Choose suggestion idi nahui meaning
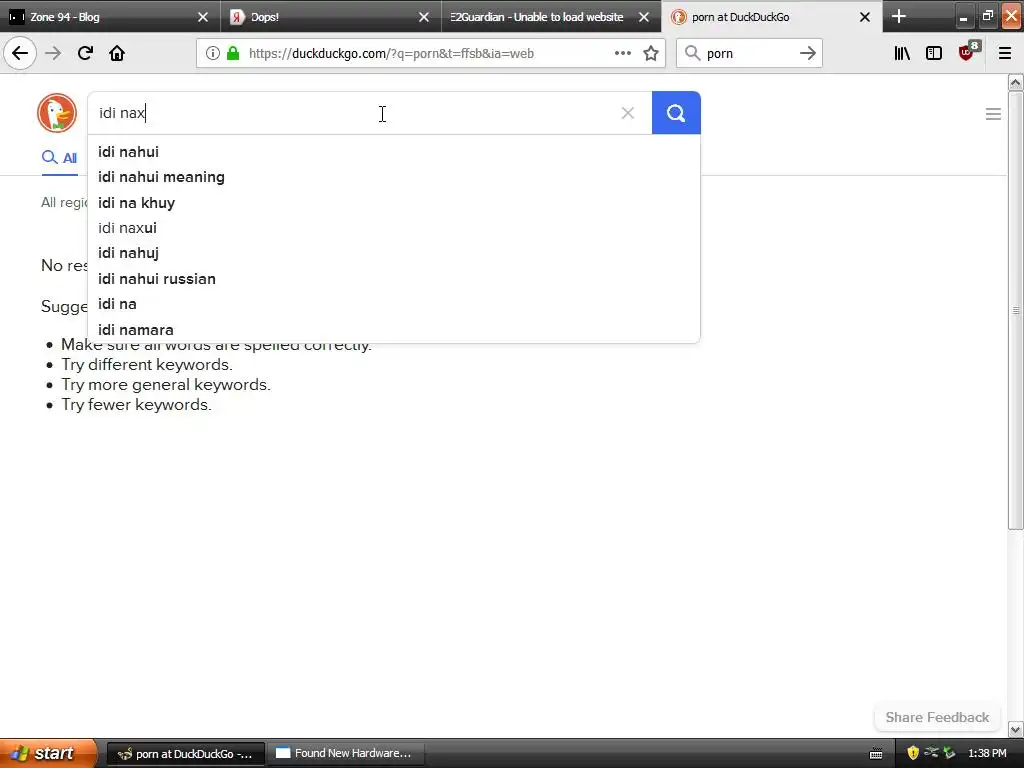The image size is (1024, 768). pyautogui.click(x=394, y=177)
